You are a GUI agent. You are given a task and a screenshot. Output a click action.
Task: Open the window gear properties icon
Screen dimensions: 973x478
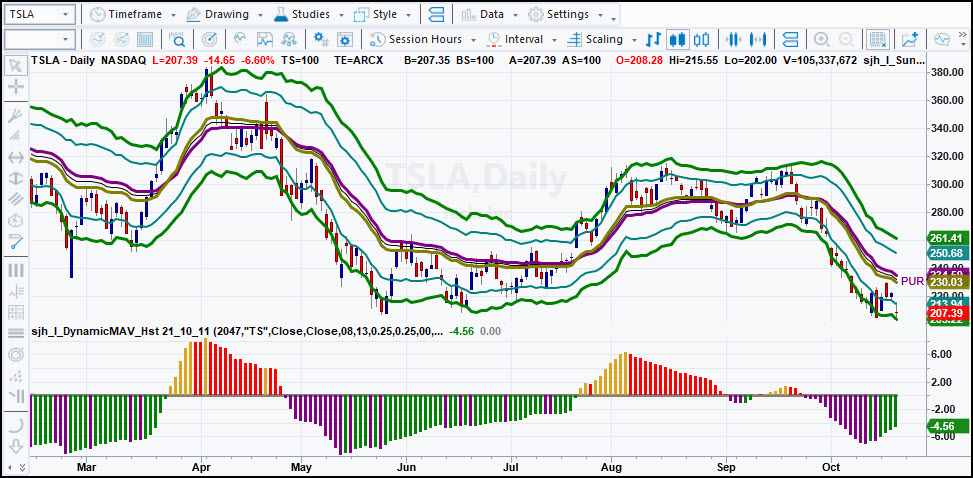(x=344, y=39)
